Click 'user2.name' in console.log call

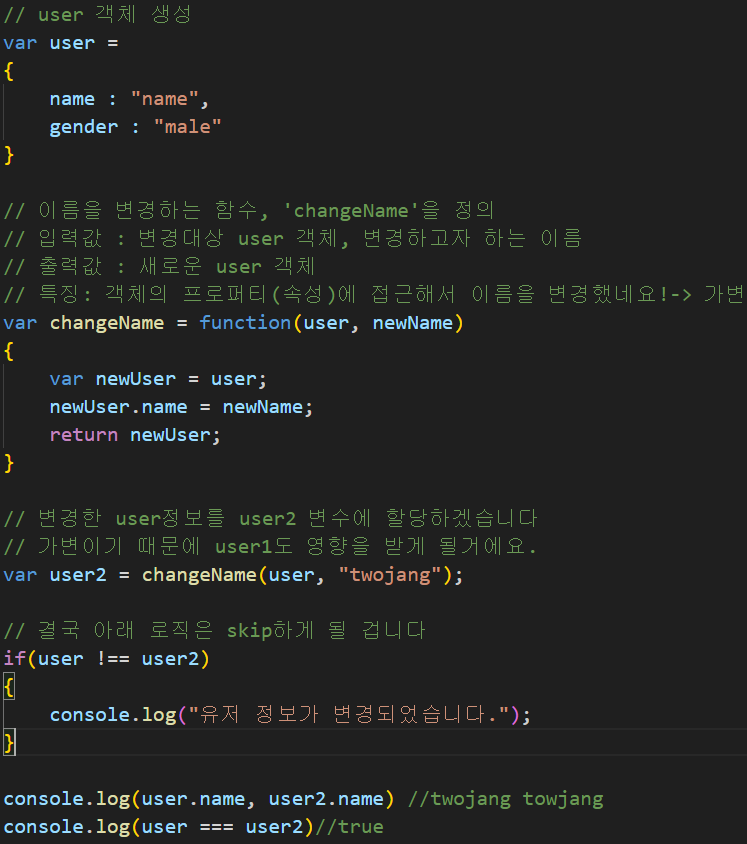[326, 799]
